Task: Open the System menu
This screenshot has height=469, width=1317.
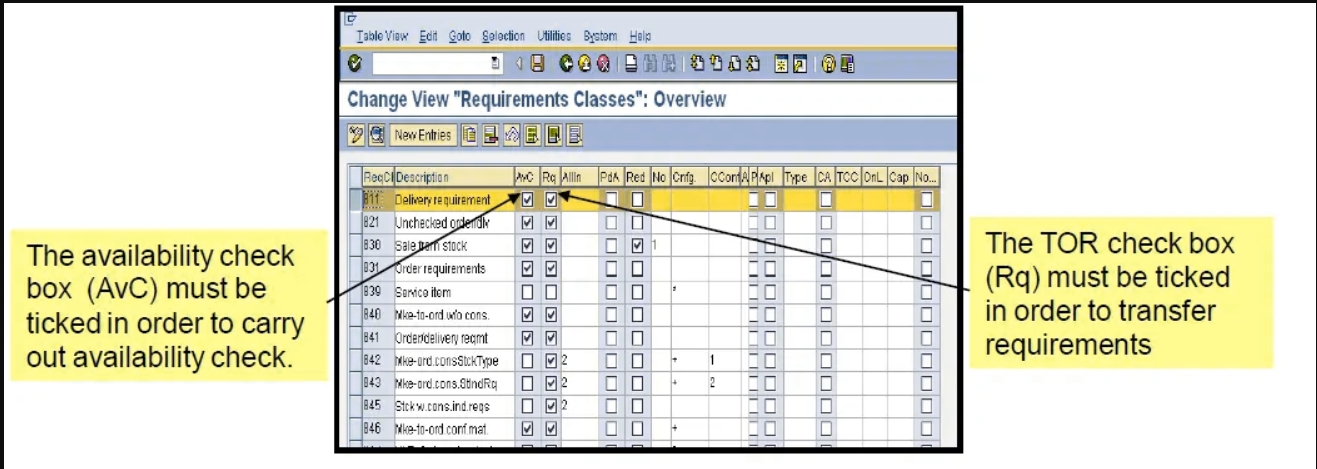Action: point(600,37)
